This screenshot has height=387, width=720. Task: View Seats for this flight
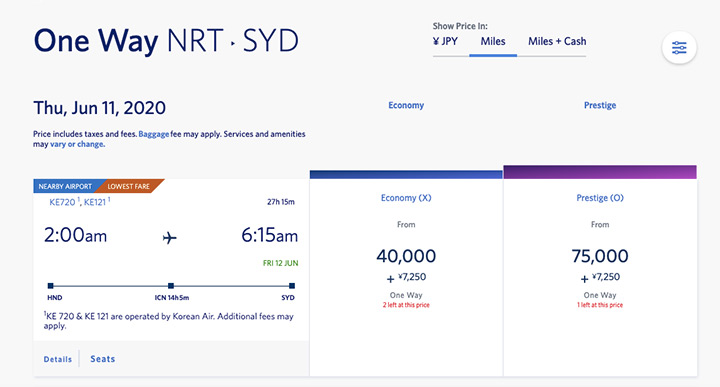point(102,359)
